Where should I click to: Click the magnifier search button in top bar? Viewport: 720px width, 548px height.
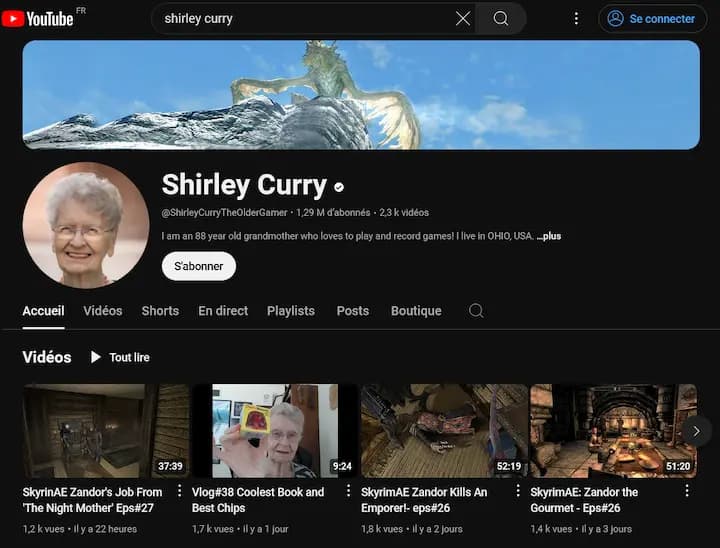click(501, 18)
